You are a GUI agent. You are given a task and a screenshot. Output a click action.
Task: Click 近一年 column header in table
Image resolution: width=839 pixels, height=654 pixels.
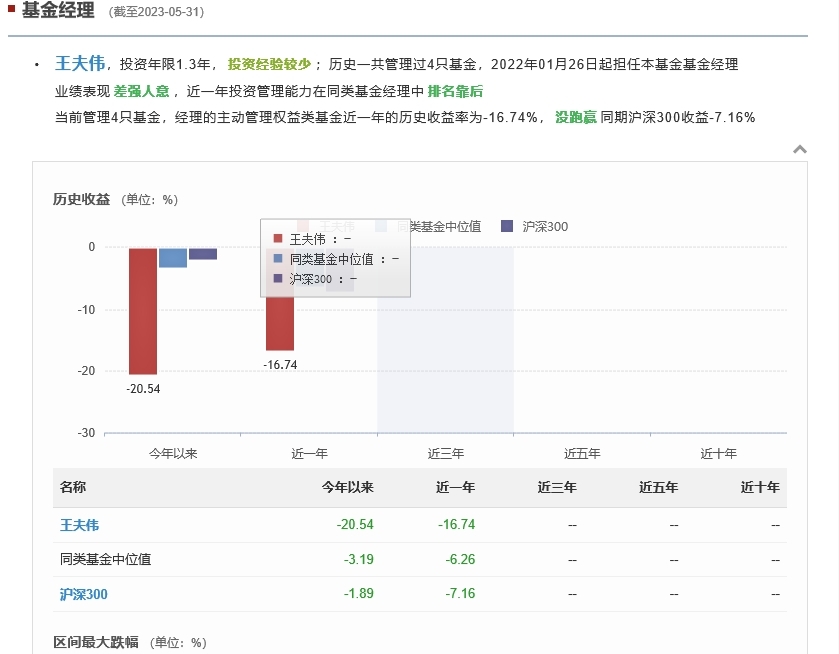coord(455,488)
